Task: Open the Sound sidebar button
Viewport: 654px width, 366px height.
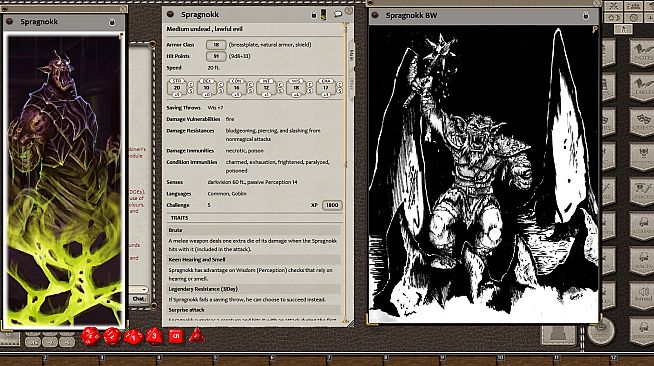Action: point(641,295)
